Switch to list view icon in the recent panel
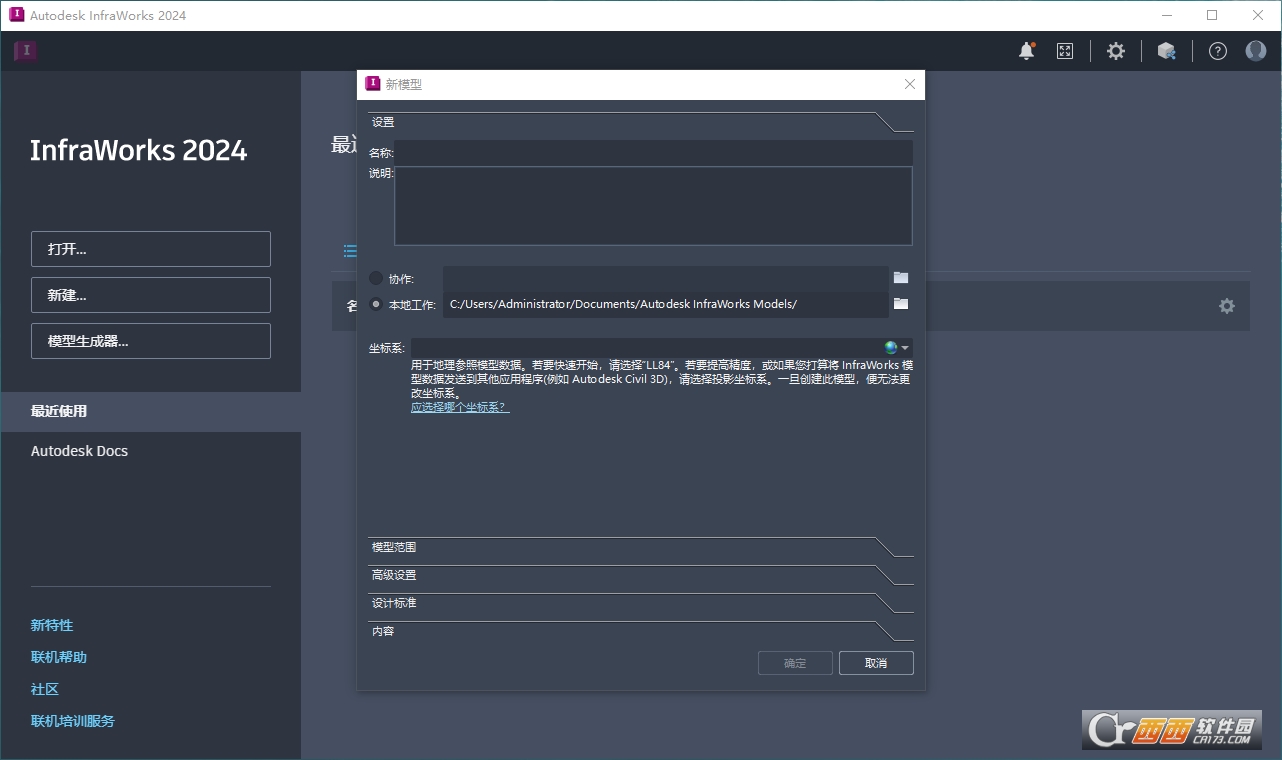1282x760 pixels. (x=350, y=251)
